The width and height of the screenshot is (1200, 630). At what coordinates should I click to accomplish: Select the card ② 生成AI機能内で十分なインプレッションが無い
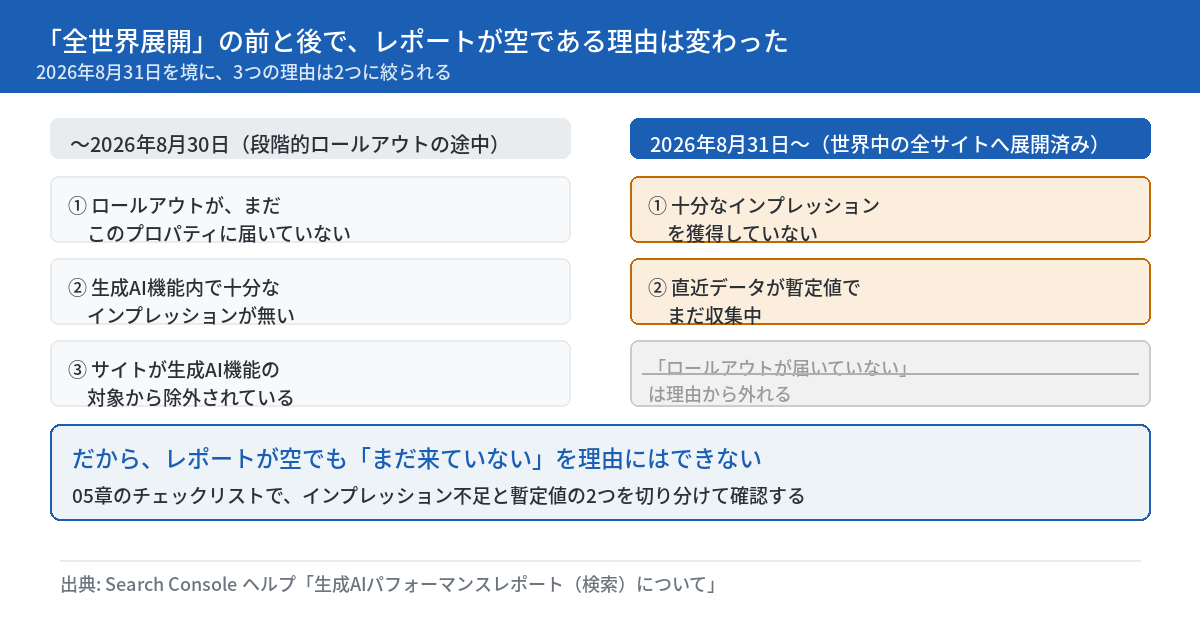click(310, 292)
